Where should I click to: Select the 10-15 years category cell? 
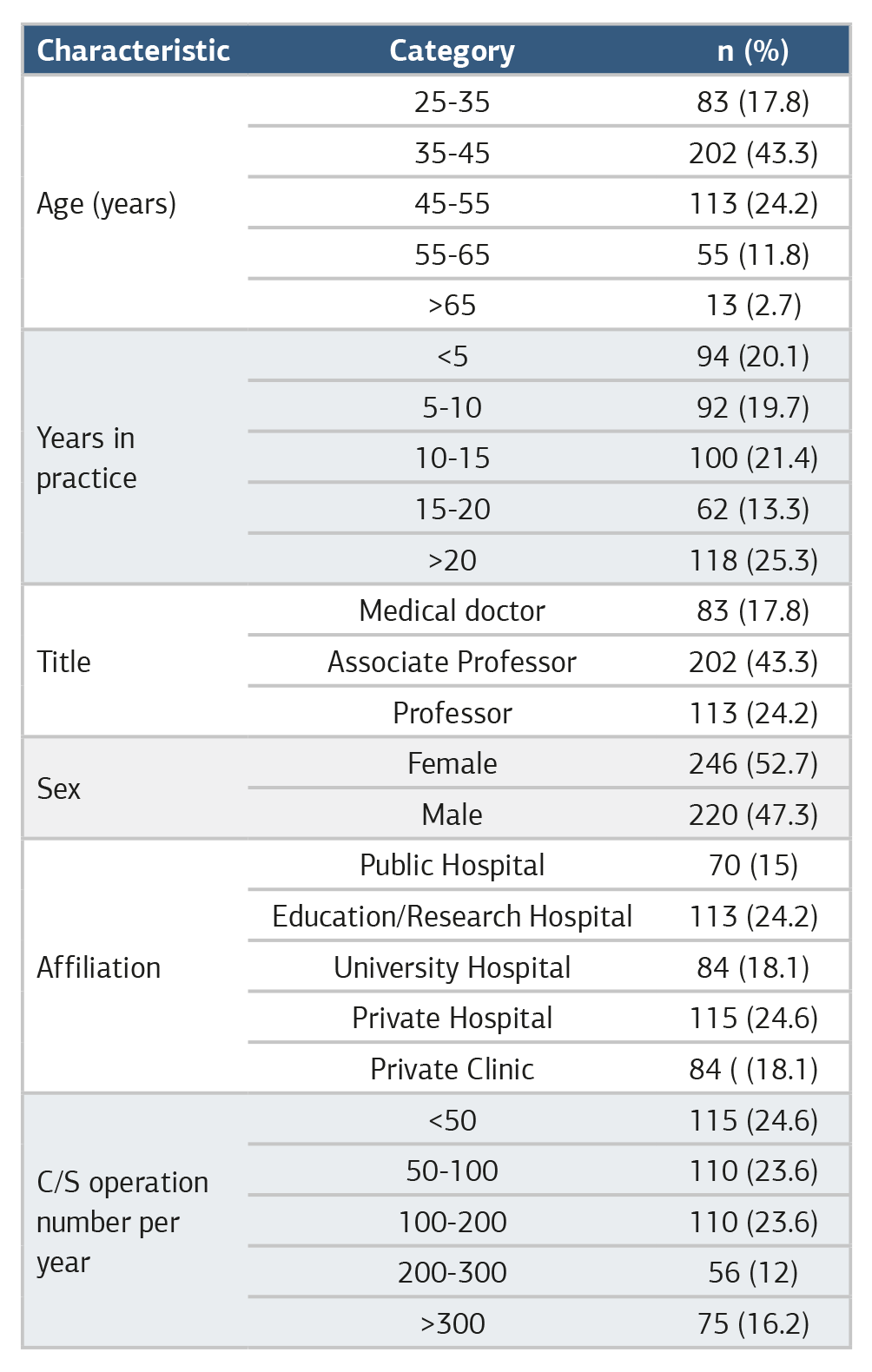452,458
